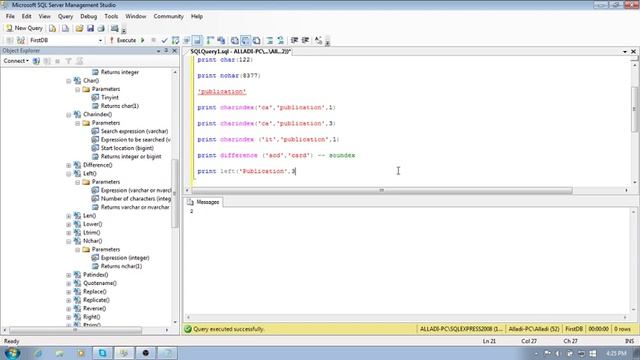Open Internet Explorer from the taskbar

coord(38,353)
